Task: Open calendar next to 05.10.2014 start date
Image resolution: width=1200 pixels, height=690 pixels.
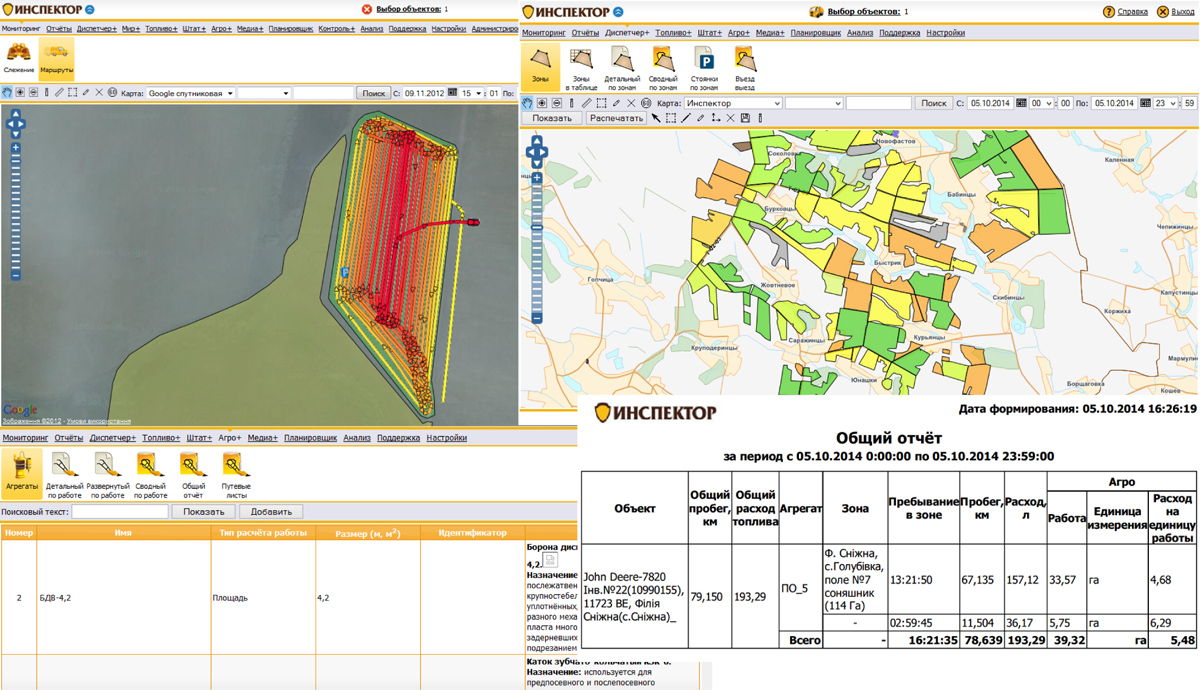Action: [1021, 103]
